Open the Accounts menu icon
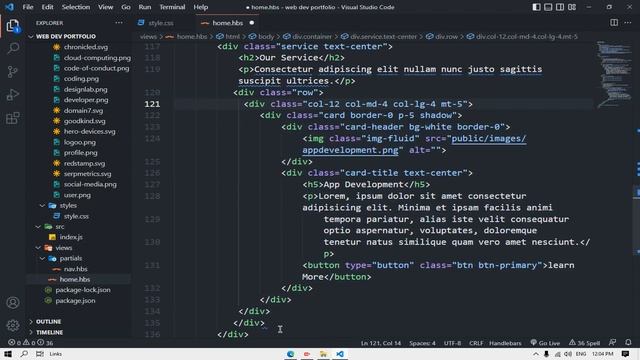 [13, 302]
